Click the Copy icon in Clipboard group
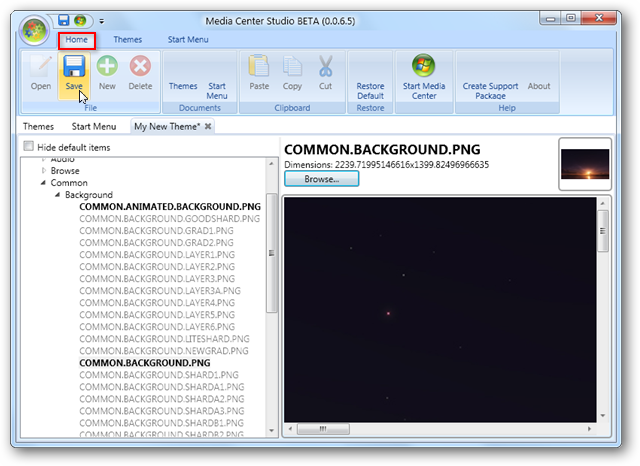Viewport: 640px width, 466px height. point(292,66)
